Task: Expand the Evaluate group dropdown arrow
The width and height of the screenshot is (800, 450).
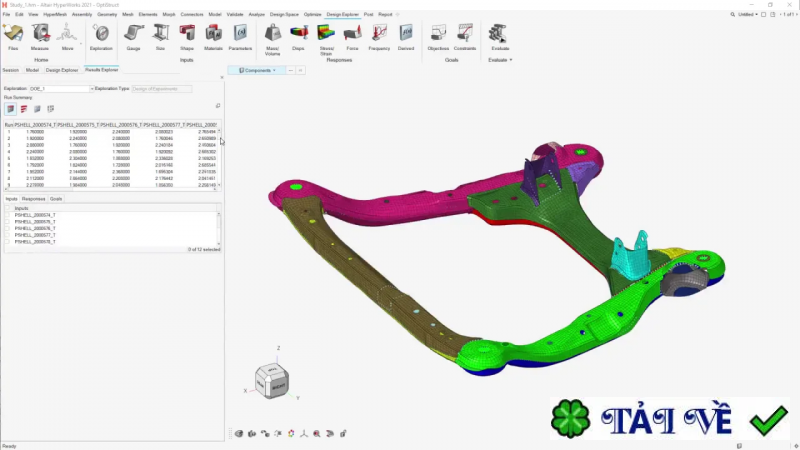Action: (511, 60)
